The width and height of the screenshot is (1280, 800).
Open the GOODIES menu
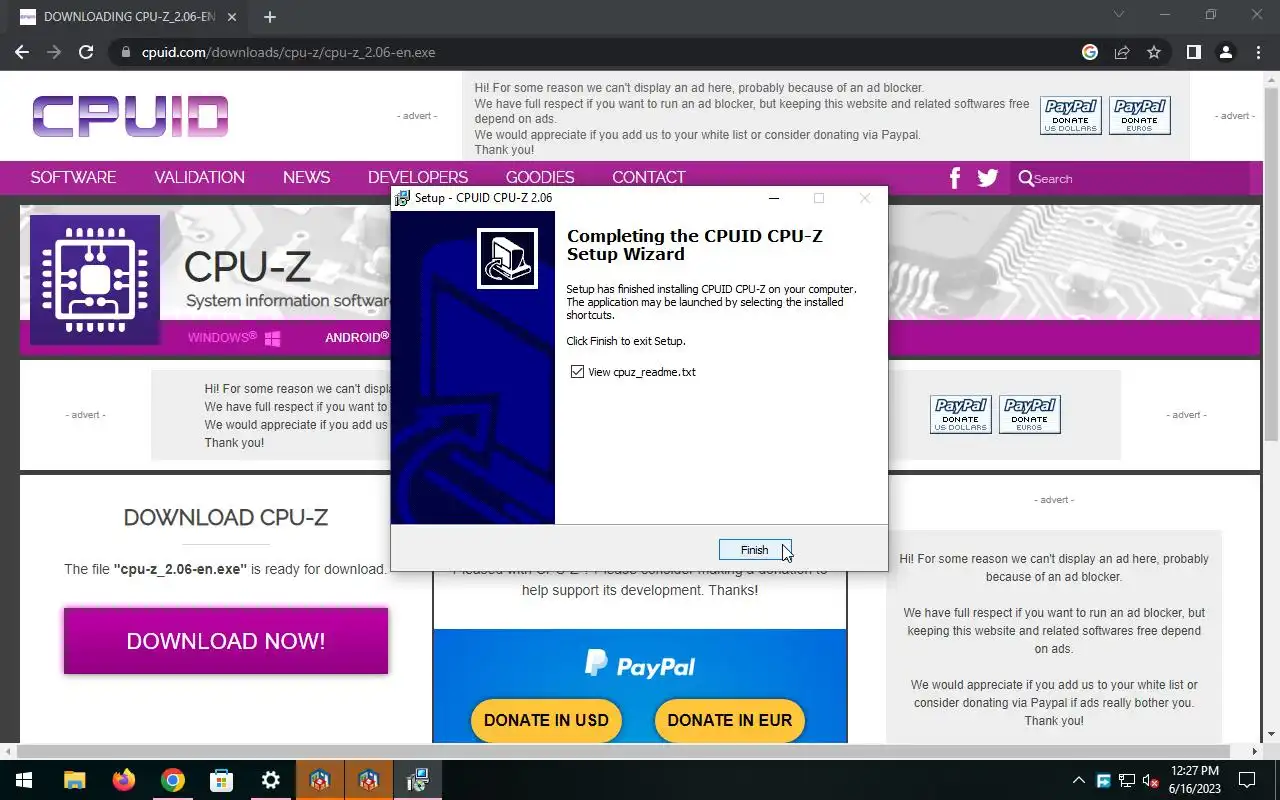coord(540,177)
